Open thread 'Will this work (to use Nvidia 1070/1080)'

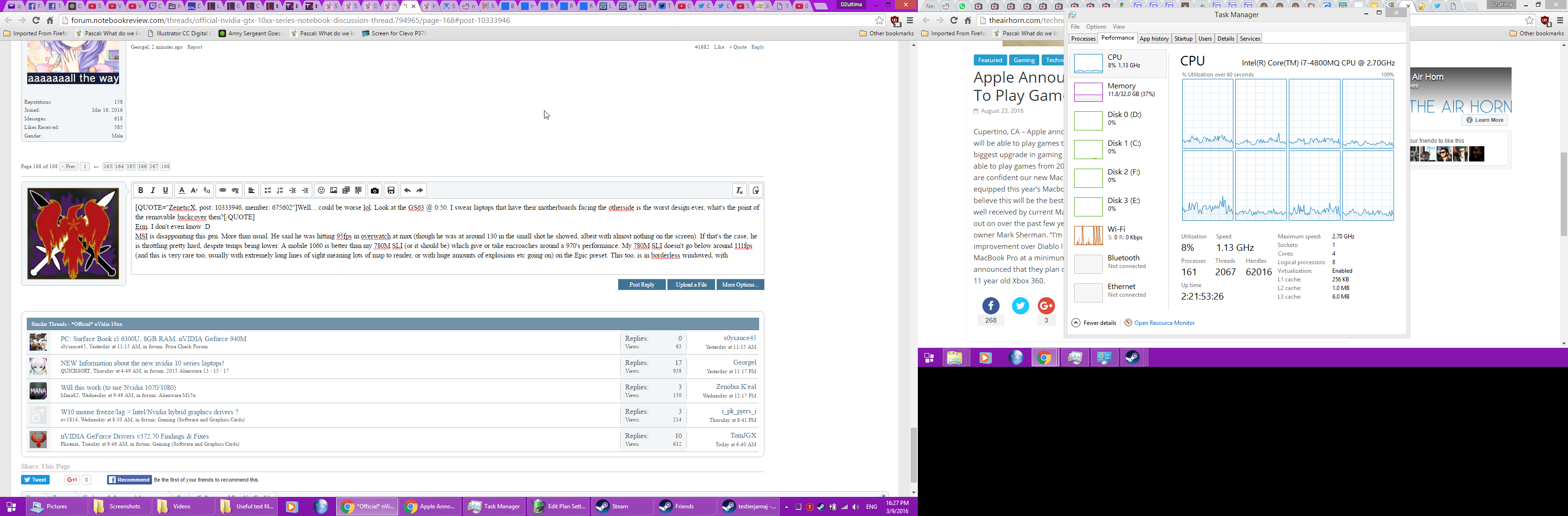coord(118,387)
